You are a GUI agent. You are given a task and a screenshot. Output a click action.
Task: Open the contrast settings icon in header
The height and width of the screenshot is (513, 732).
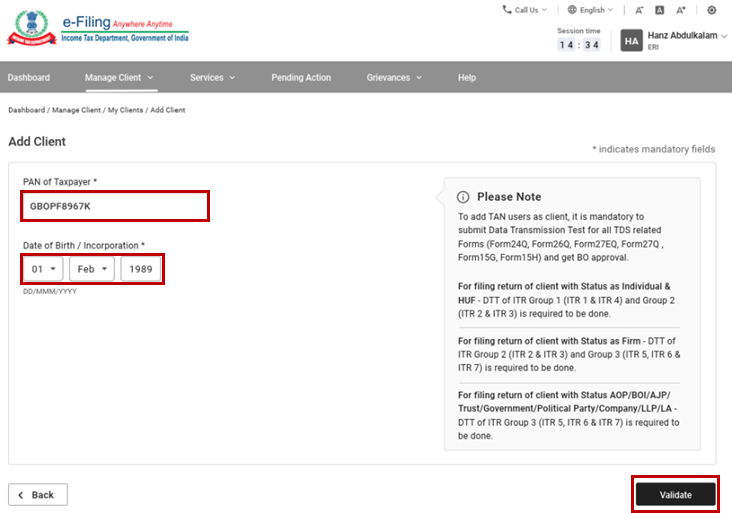point(712,10)
